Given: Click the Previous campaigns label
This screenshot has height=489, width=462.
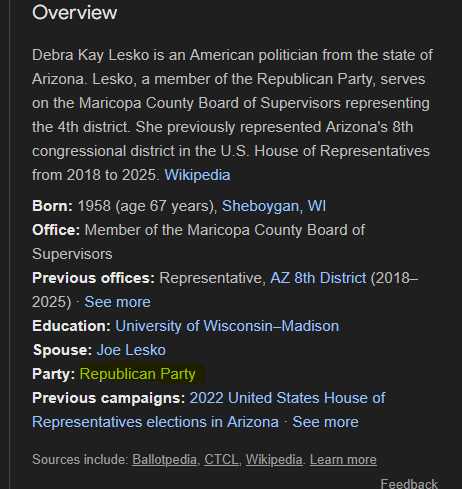Looking at the screenshot, I should coord(109,398).
